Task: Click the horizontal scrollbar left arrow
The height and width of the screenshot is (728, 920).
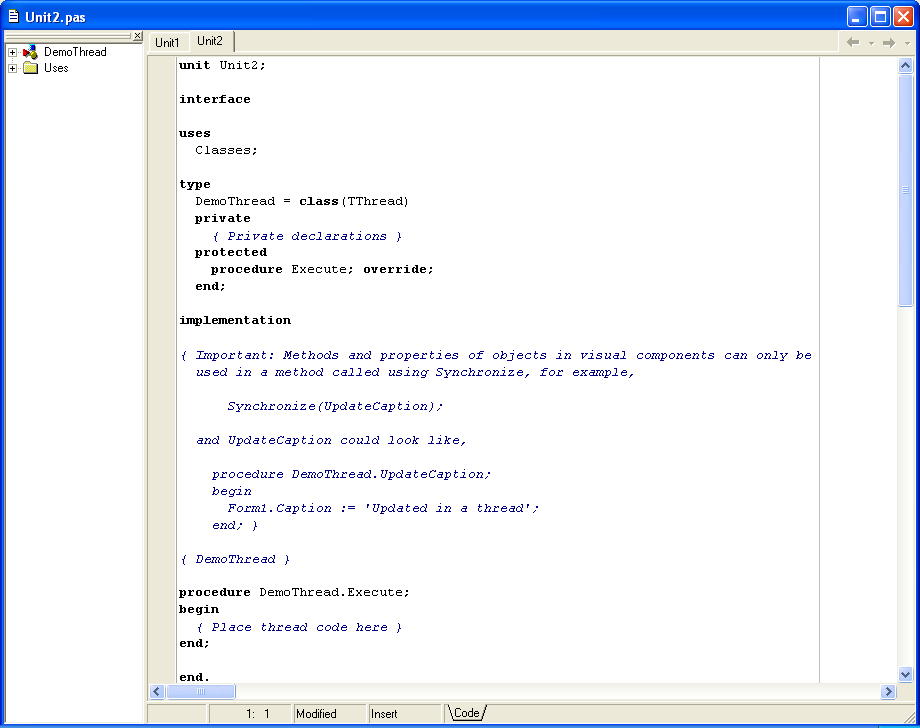Action: [157, 692]
